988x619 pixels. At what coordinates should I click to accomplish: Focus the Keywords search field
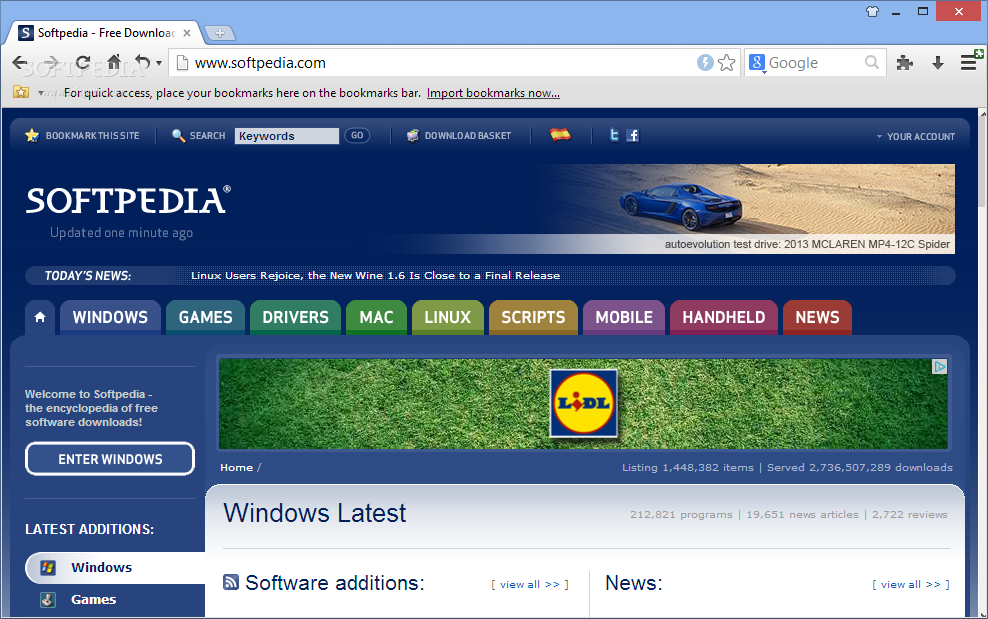pos(287,136)
